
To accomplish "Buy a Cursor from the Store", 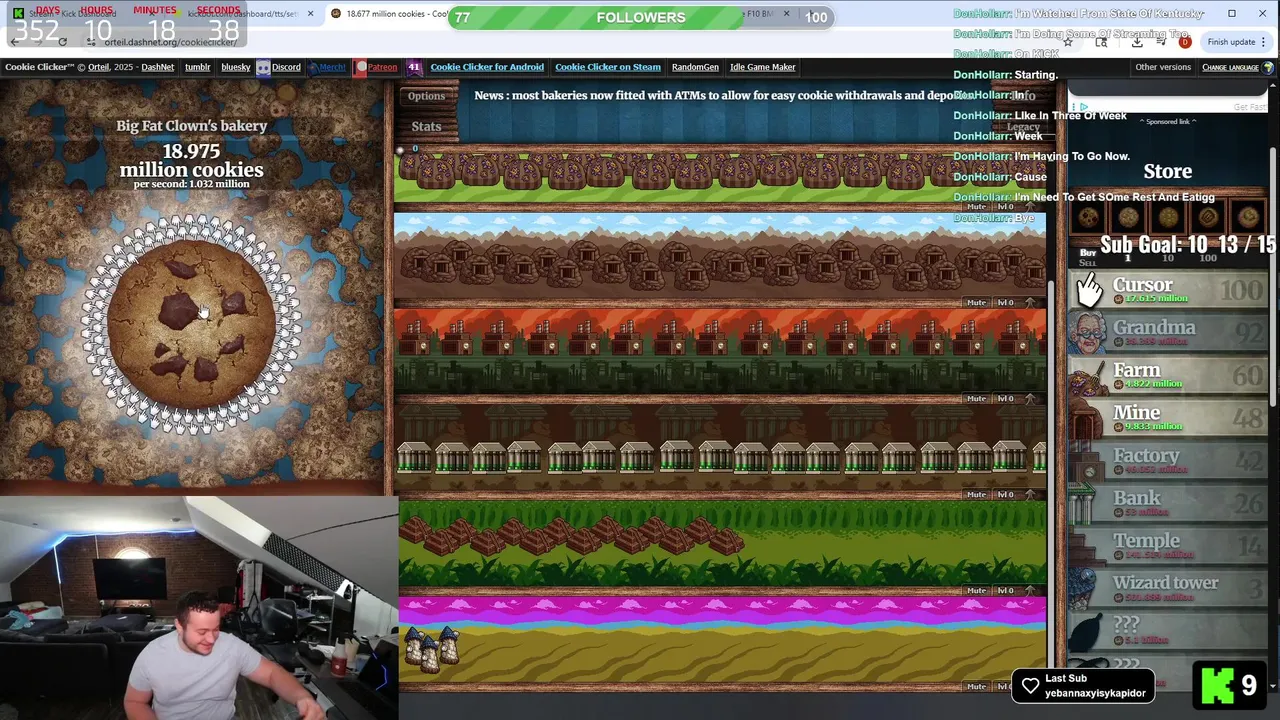I will 1167,290.
